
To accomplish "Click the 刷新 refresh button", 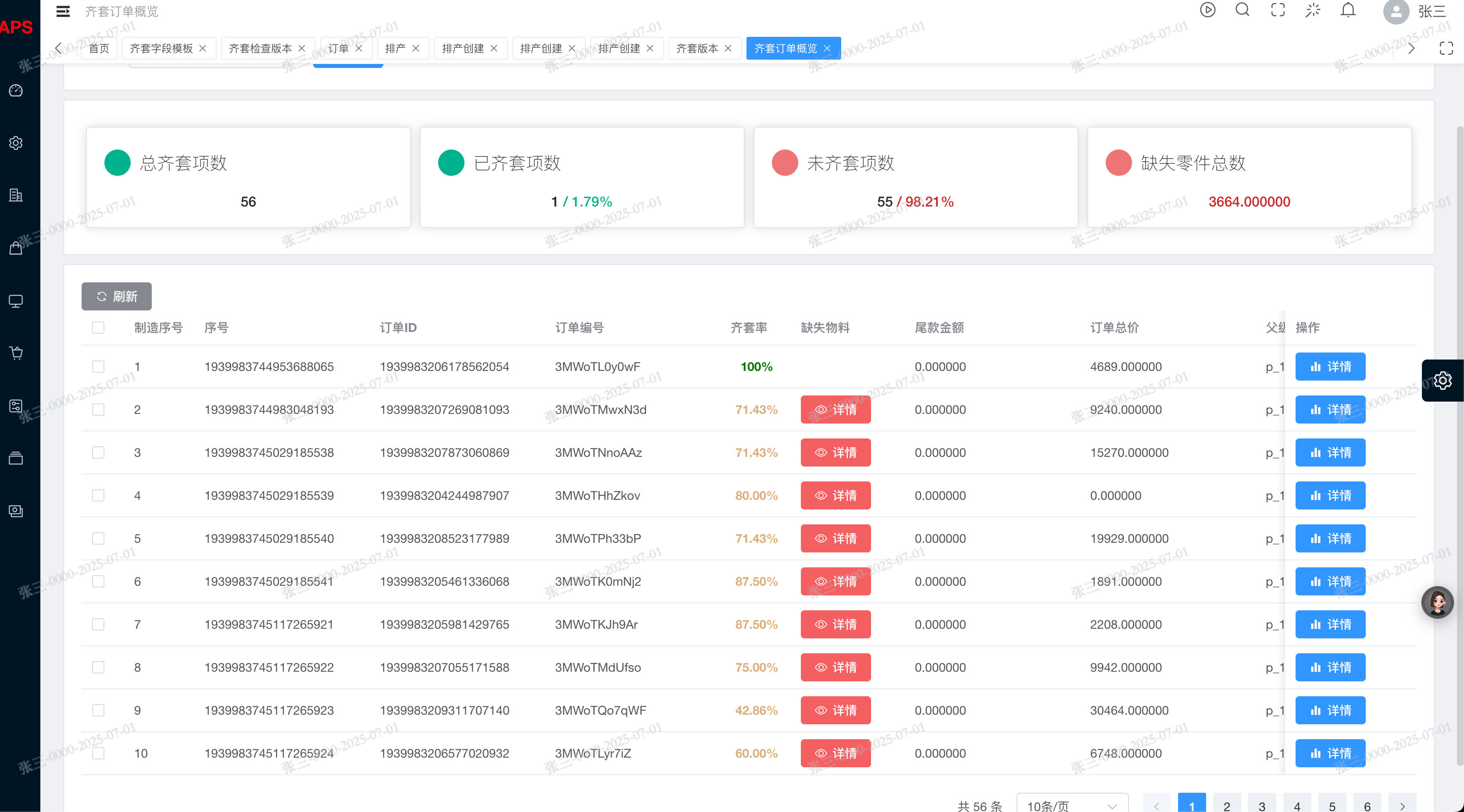I will [117, 296].
